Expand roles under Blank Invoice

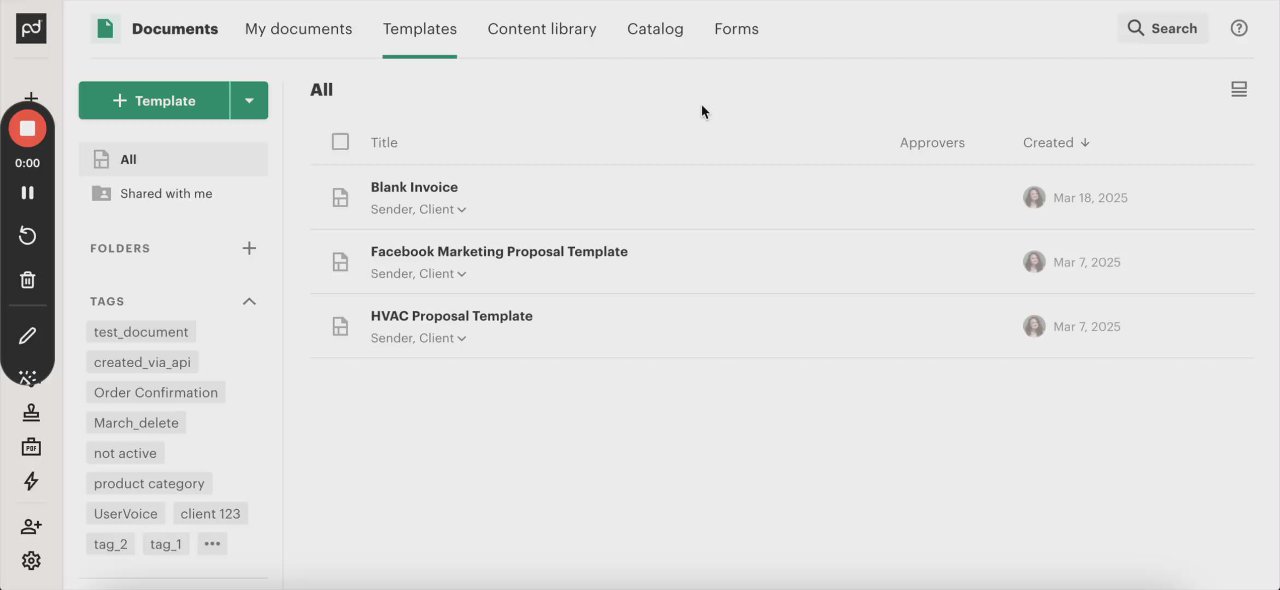tap(461, 210)
